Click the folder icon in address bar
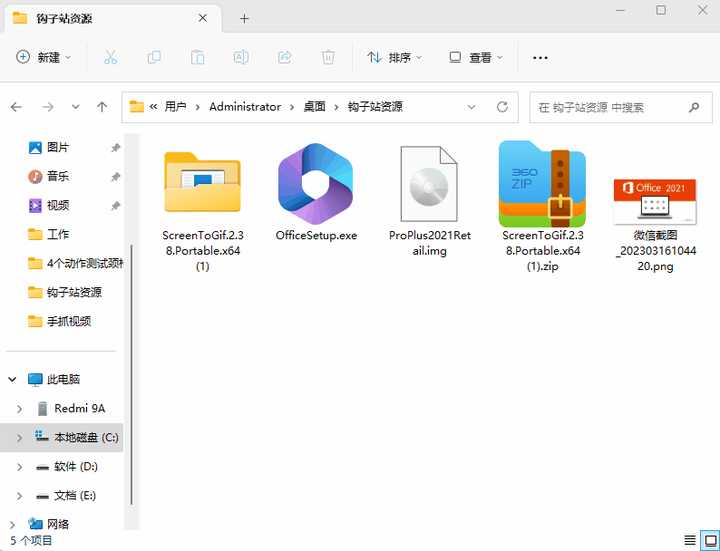The width and height of the screenshot is (720, 551). pyautogui.click(x=136, y=107)
